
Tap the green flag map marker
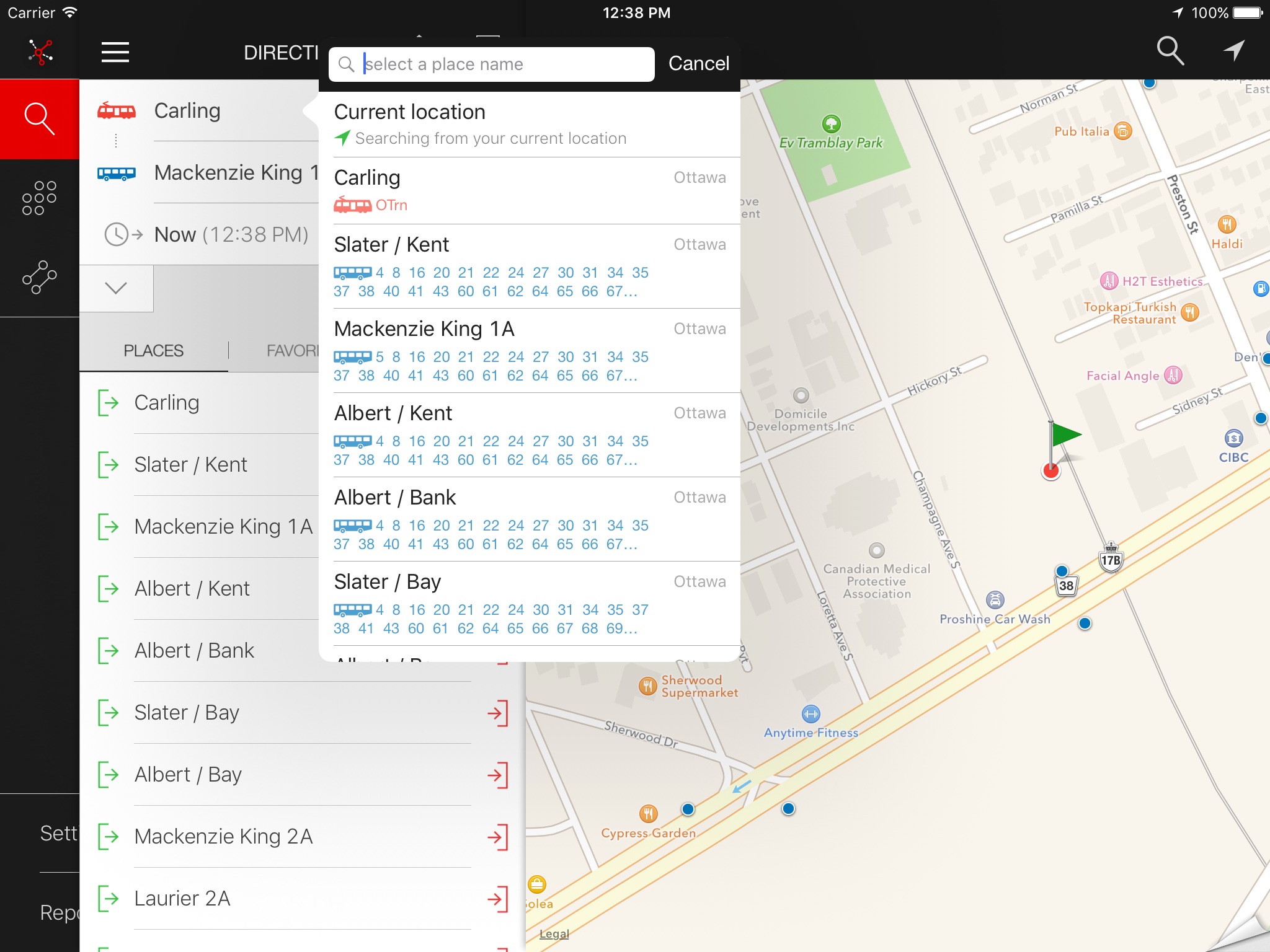click(1064, 435)
